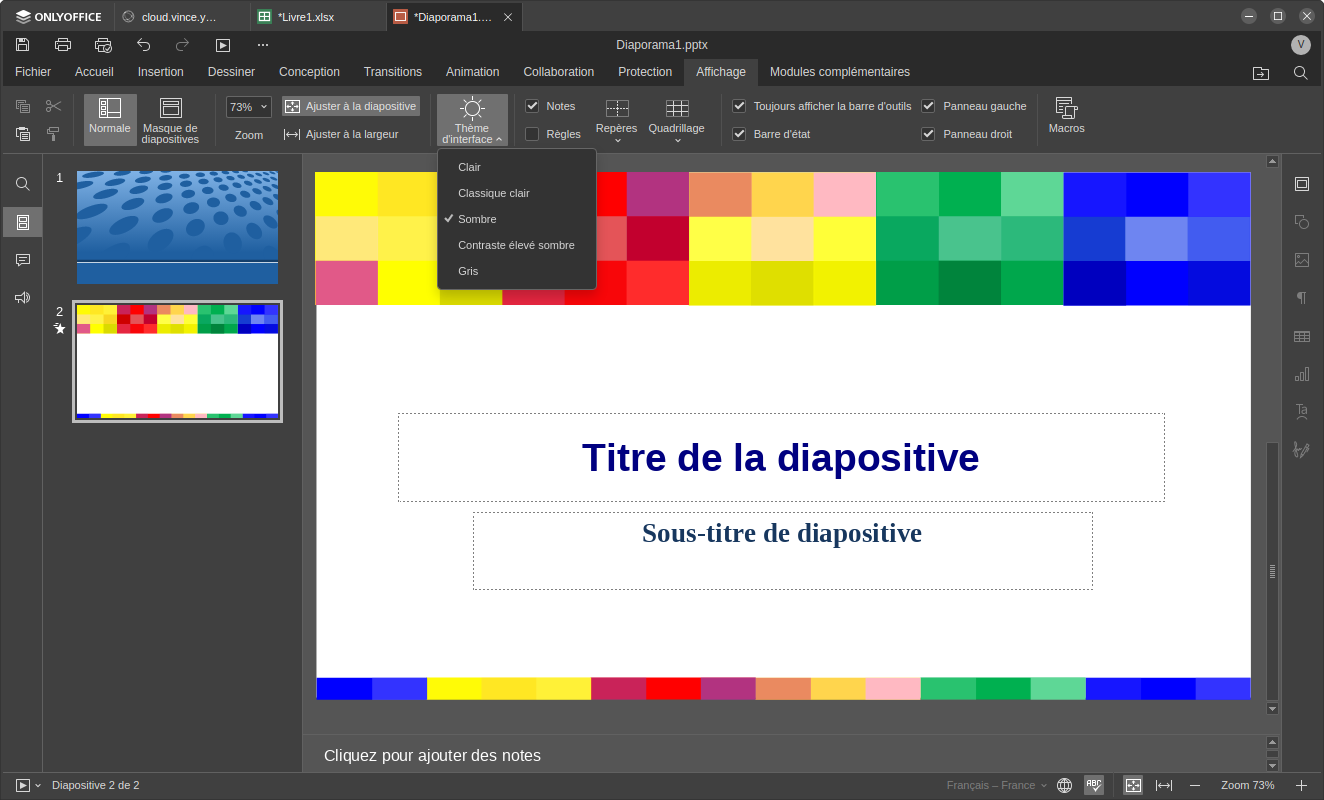1324x800 pixels.
Task: Open Masque de diapositives view
Action: tap(170, 119)
